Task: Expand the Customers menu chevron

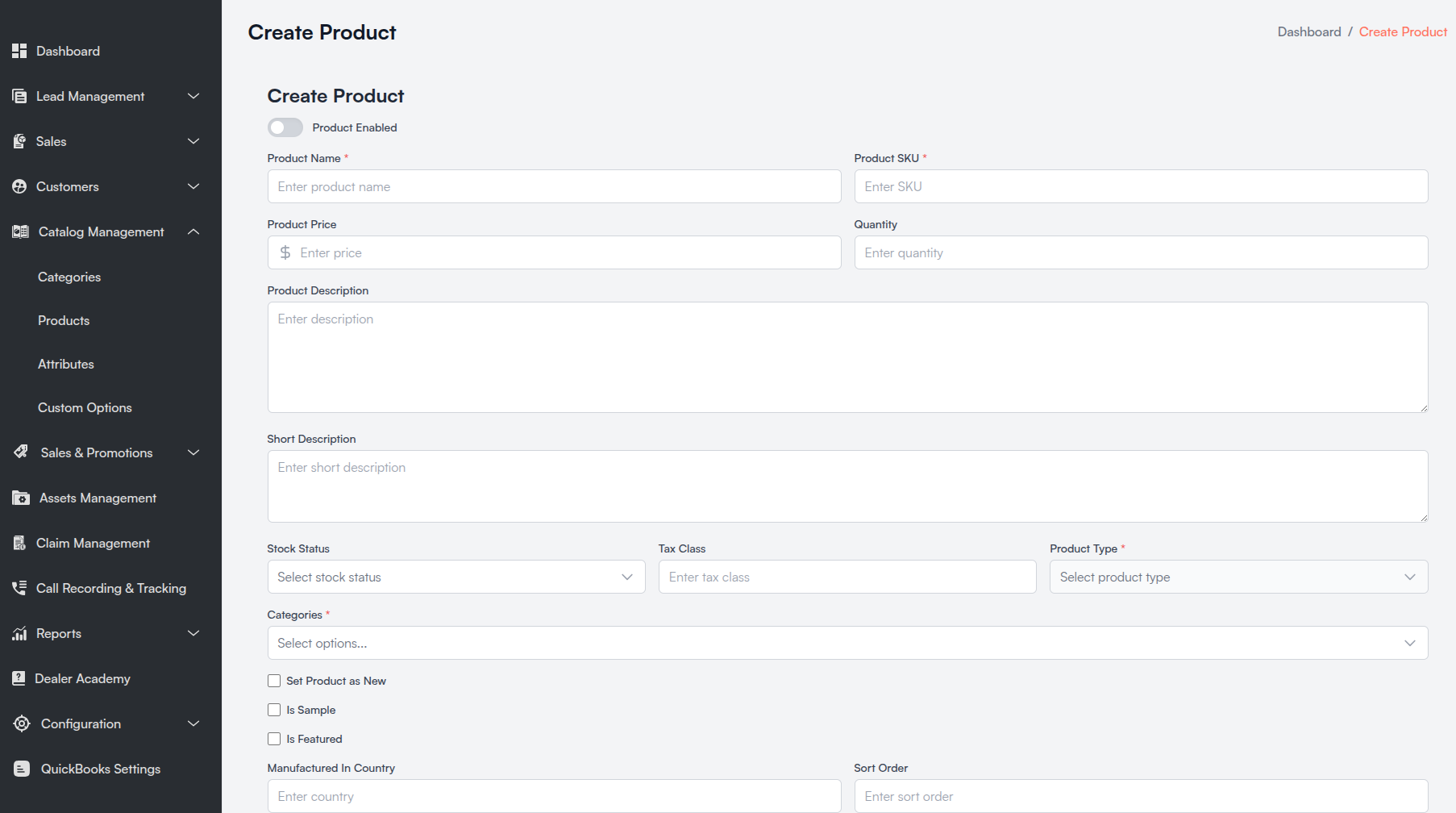Action: [193, 186]
